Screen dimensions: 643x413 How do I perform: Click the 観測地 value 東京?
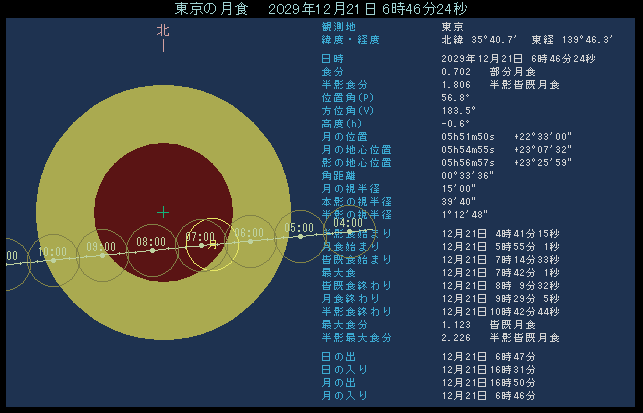(x=452, y=26)
